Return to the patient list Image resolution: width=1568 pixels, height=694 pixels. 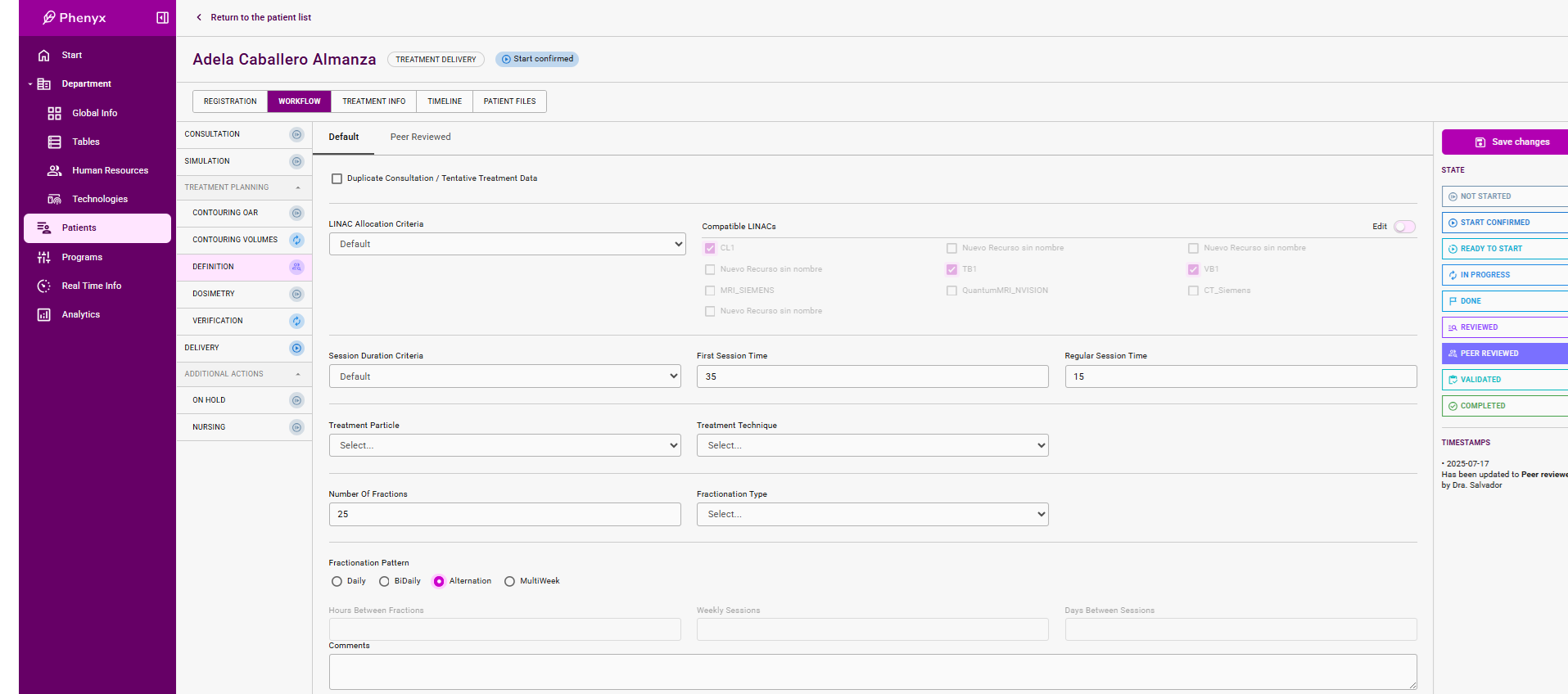254,17
